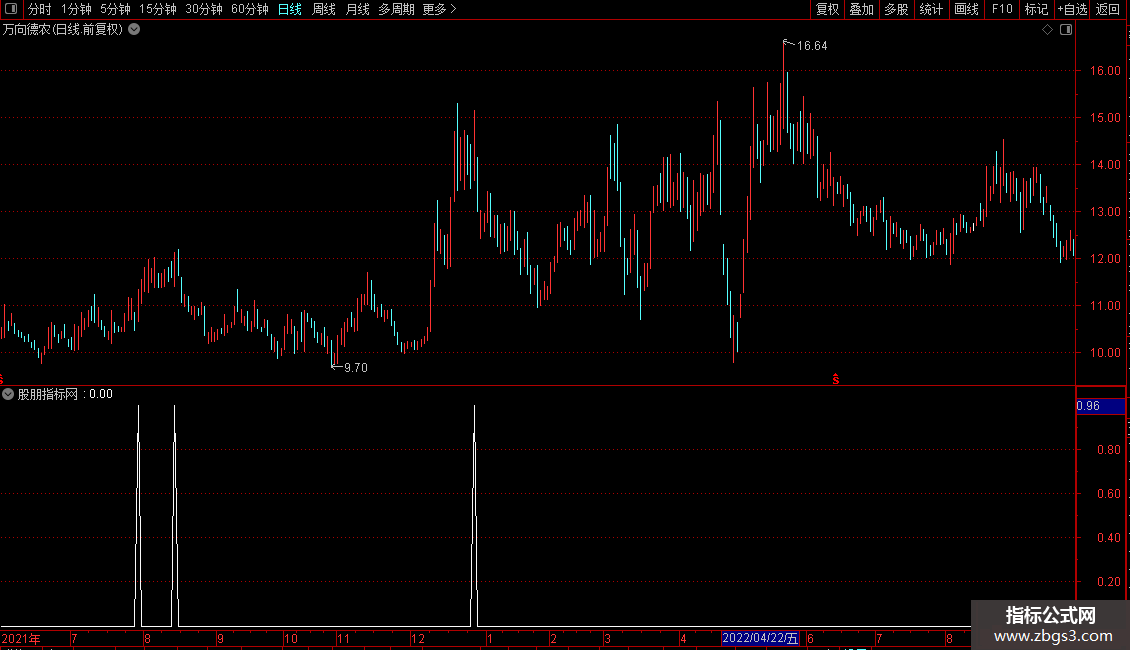Switch to 周线 weekly chart
This screenshot has height=650, width=1130.
(x=324, y=9)
